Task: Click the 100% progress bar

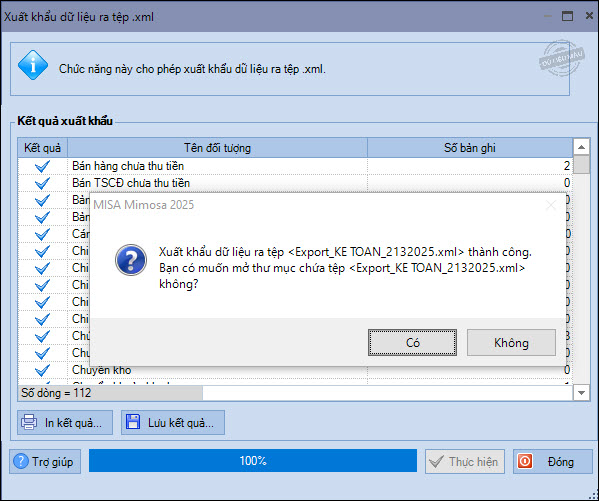Action: pos(253,460)
